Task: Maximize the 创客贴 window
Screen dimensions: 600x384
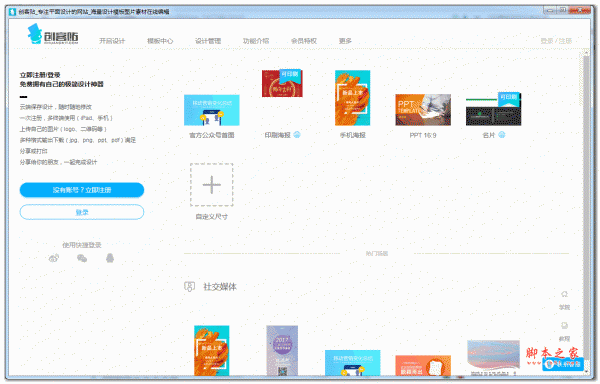Action: coord(562,10)
